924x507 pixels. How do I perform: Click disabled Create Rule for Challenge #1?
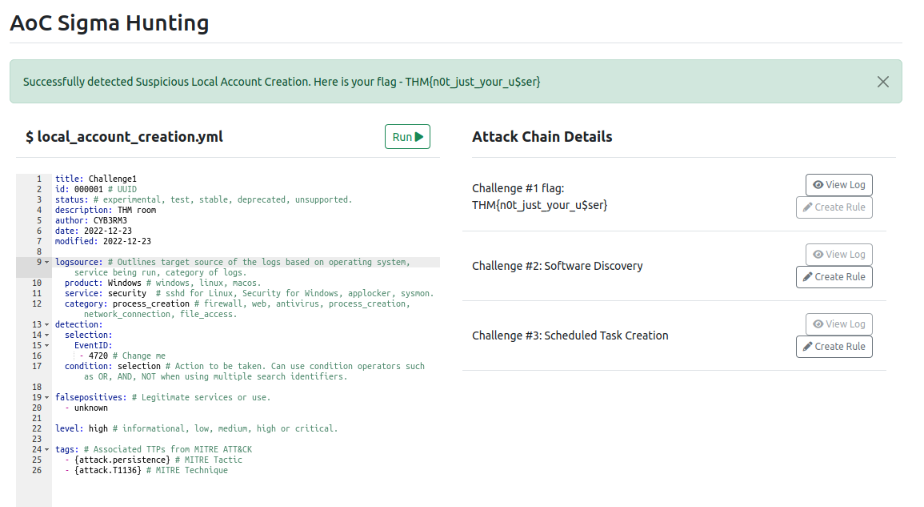coord(834,208)
